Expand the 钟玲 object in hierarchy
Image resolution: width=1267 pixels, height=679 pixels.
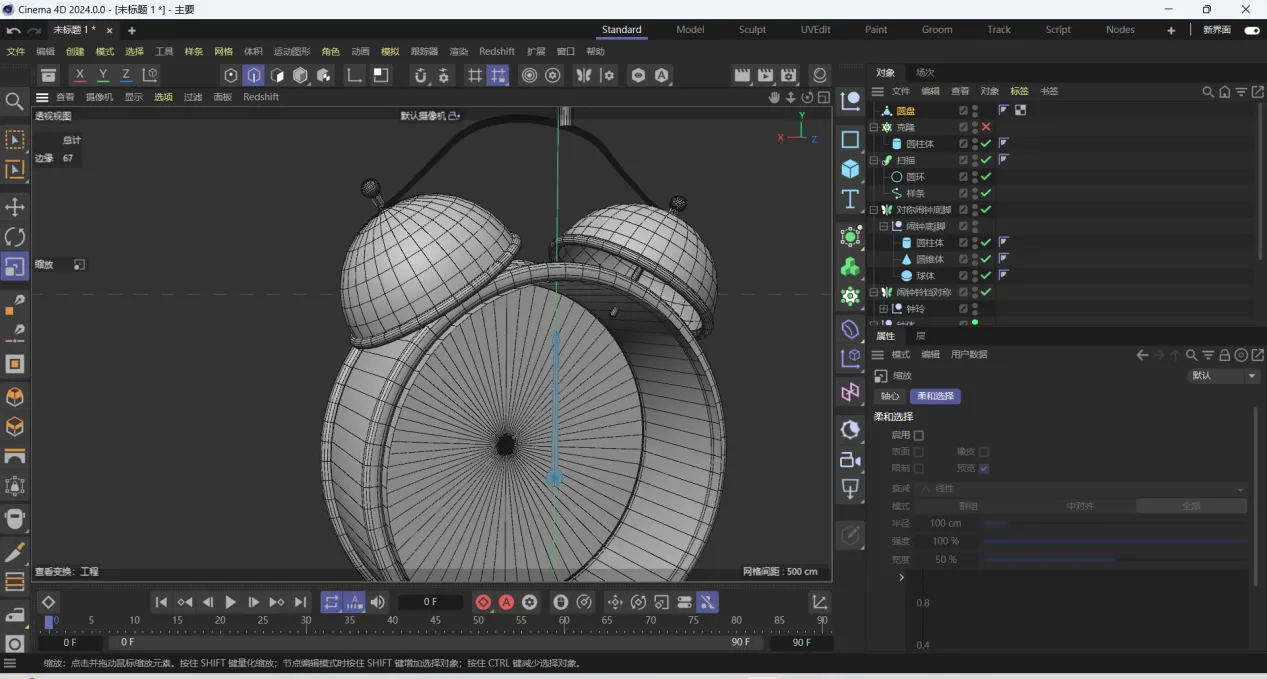point(884,309)
